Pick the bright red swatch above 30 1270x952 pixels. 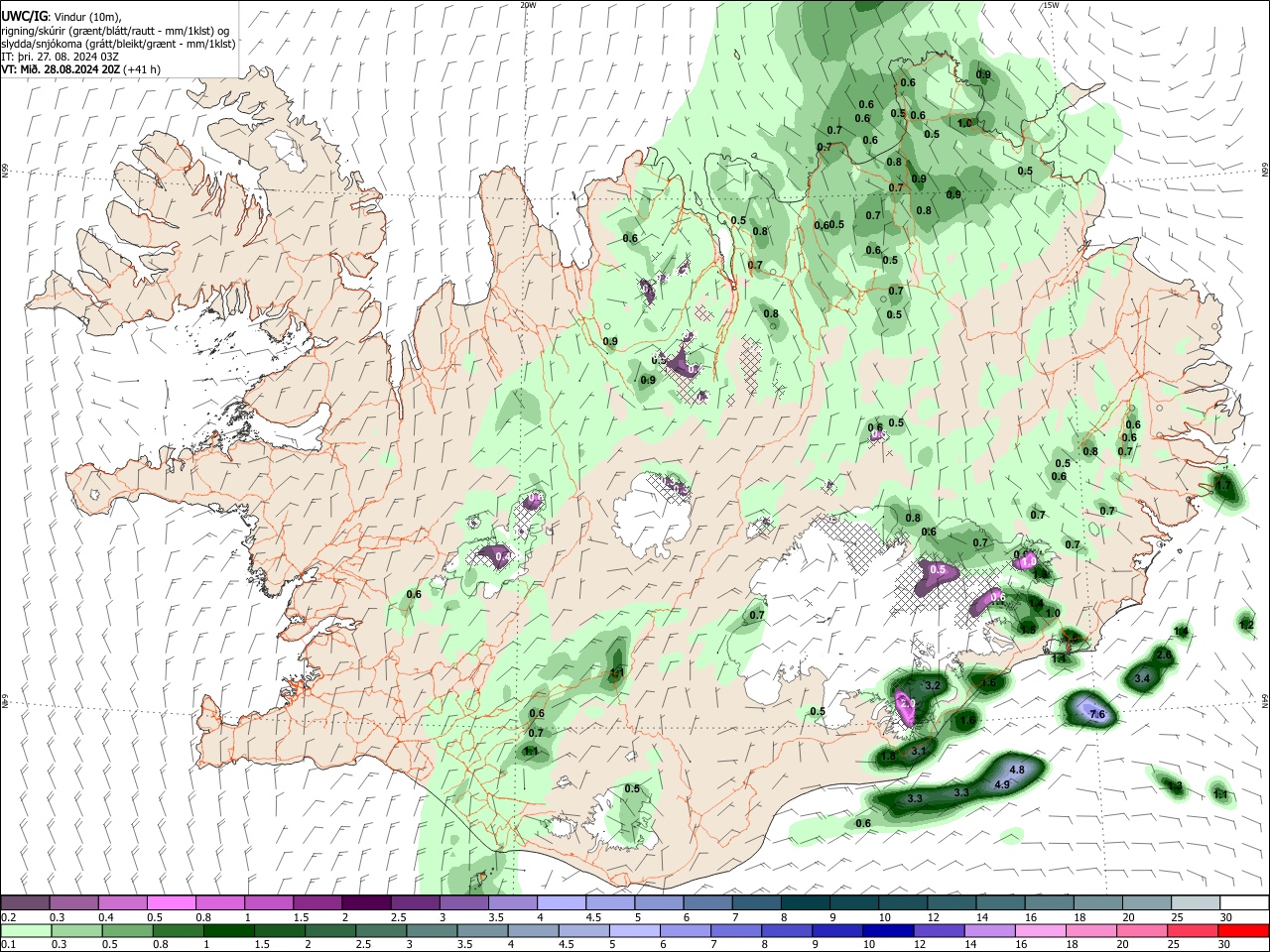point(1244,930)
